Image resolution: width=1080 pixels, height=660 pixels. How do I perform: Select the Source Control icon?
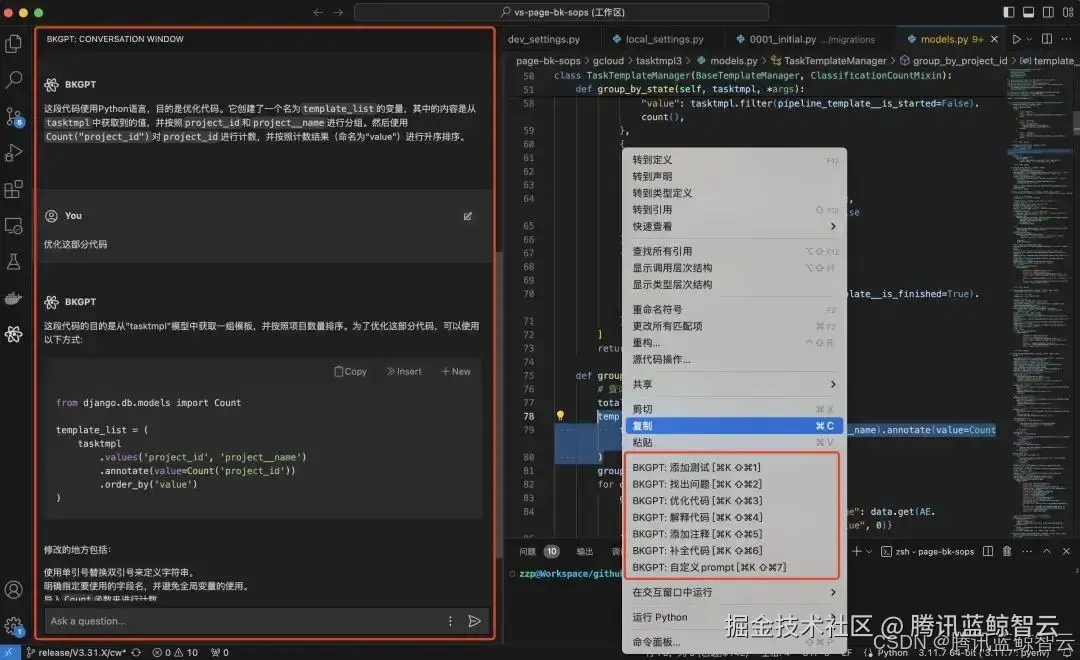[x=14, y=117]
